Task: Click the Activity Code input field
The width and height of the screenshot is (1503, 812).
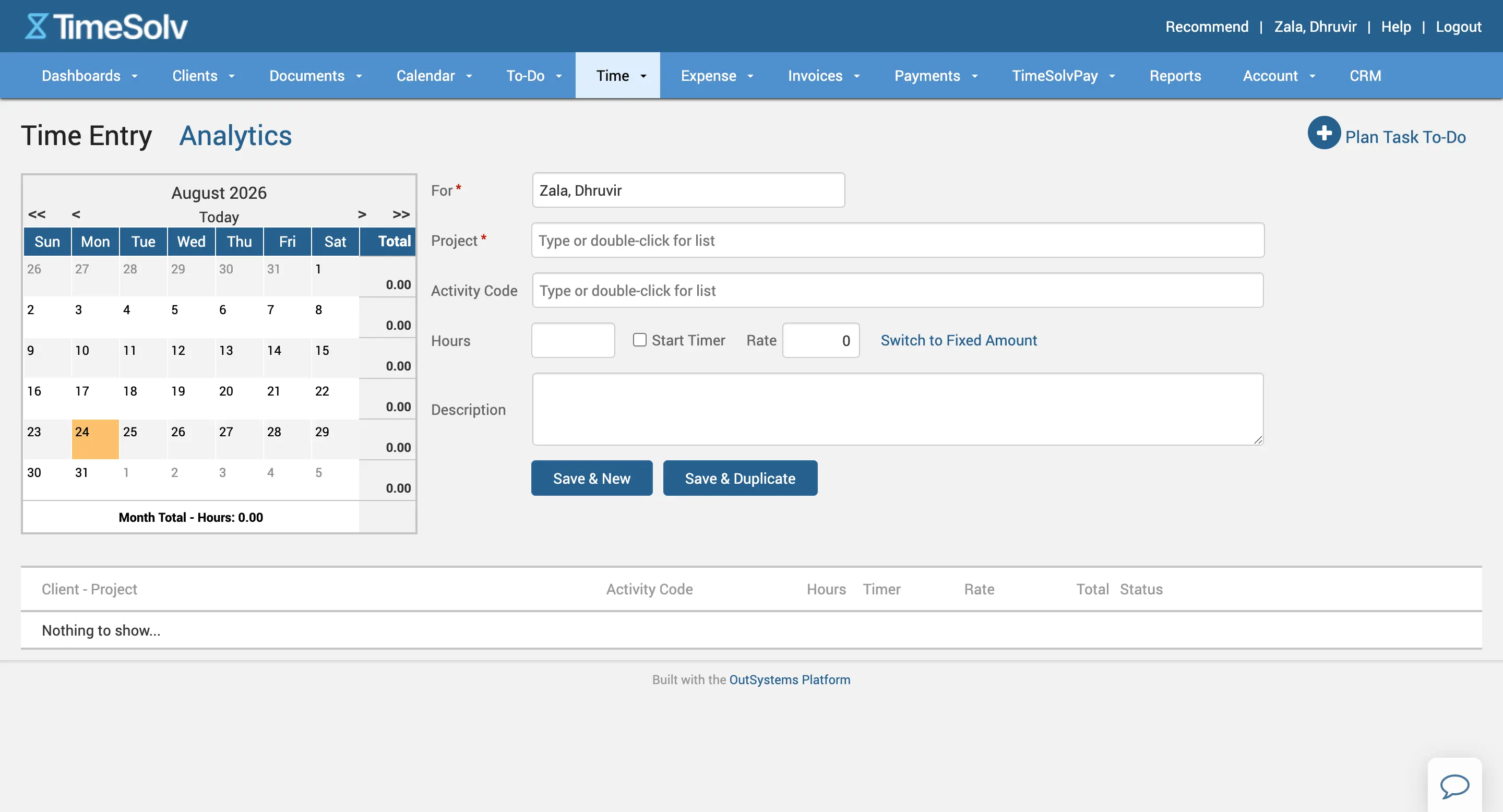Action: pyautogui.click(x=898, y=291)
